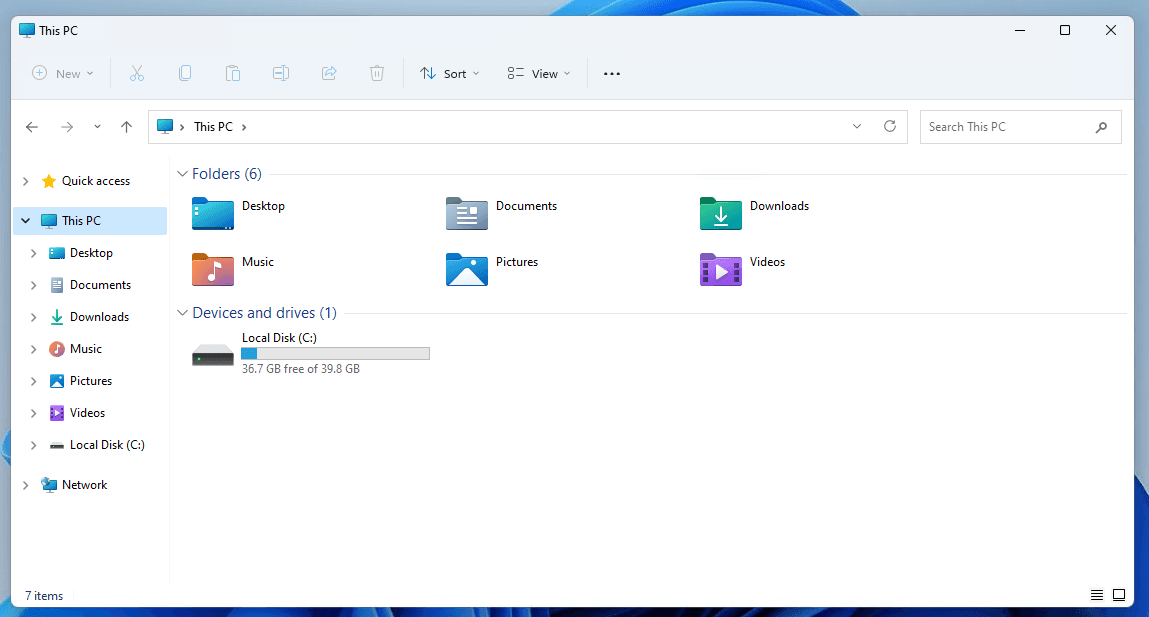Image resolution: width=1149 pixels, height=617 pixels.
Task: Switch to large icons view in status bar
Action: point(1119,595)
